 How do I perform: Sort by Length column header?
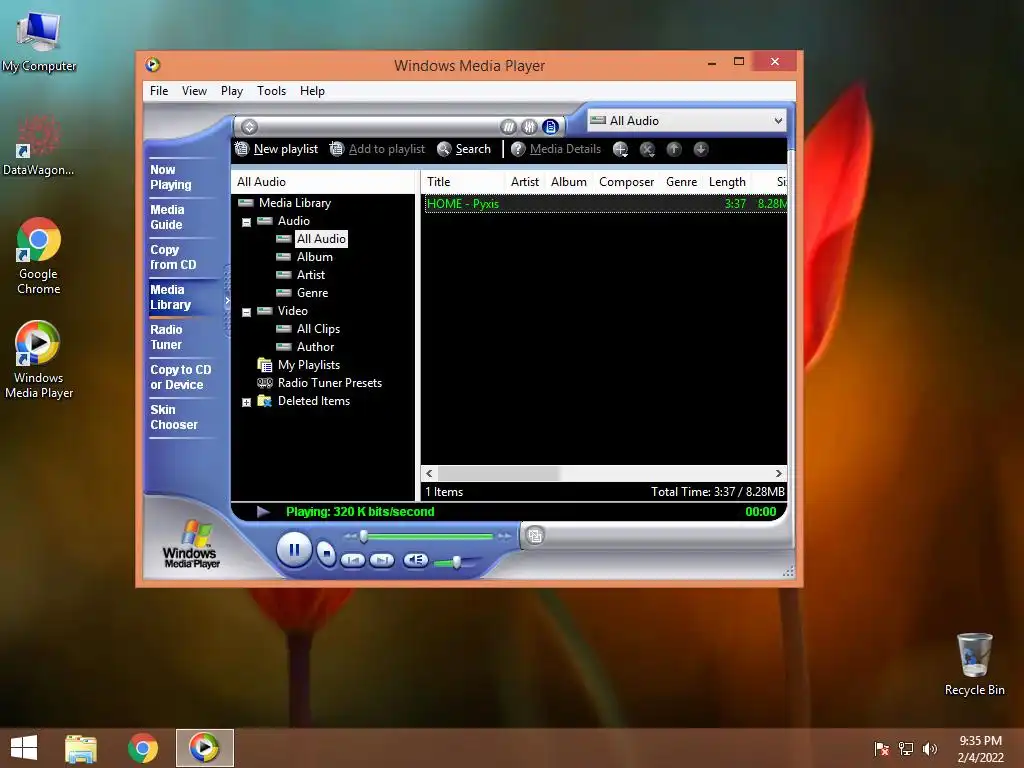[x=727, y=182]
